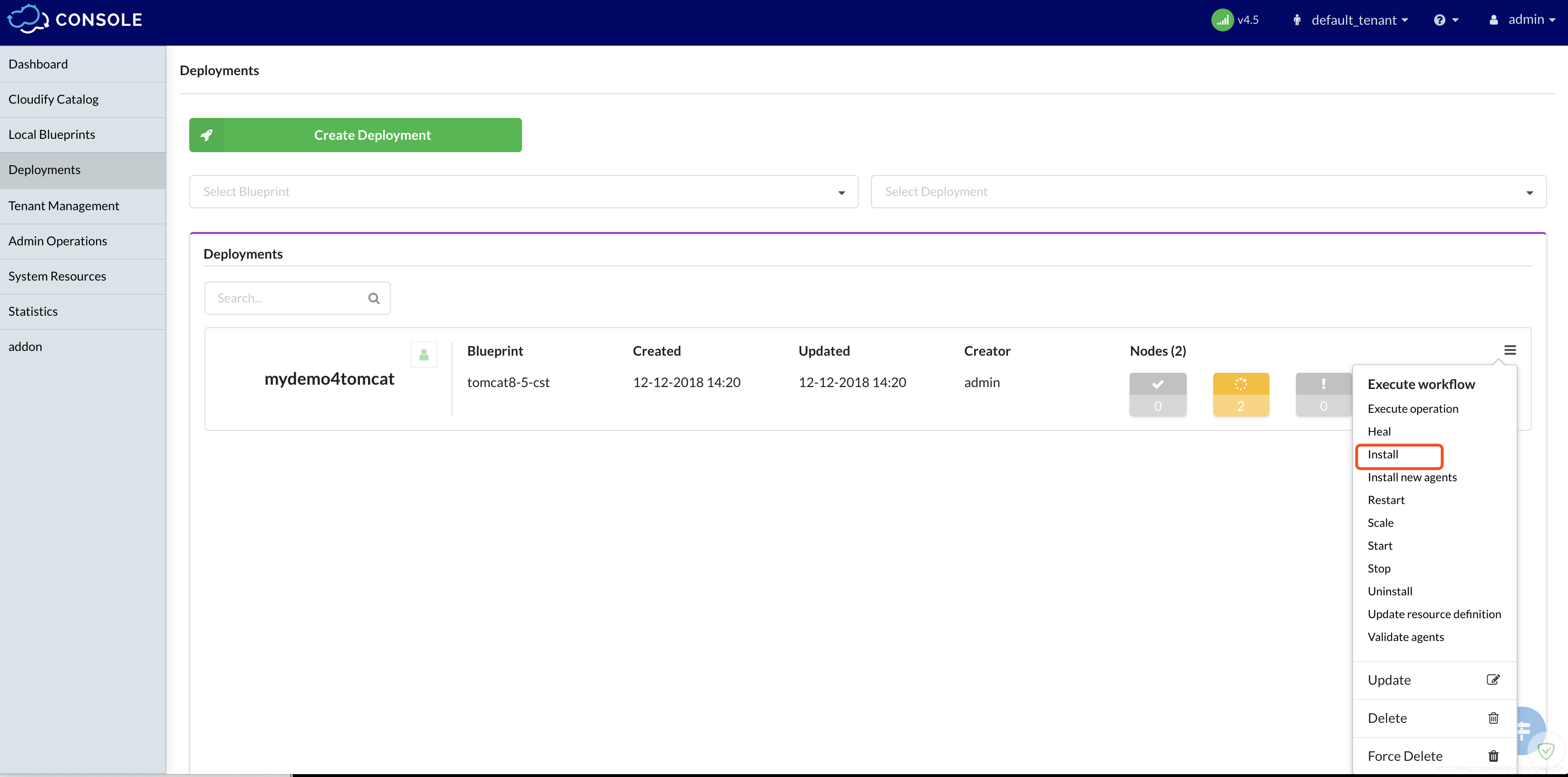Click the Create Deployment button

[355, 134]
